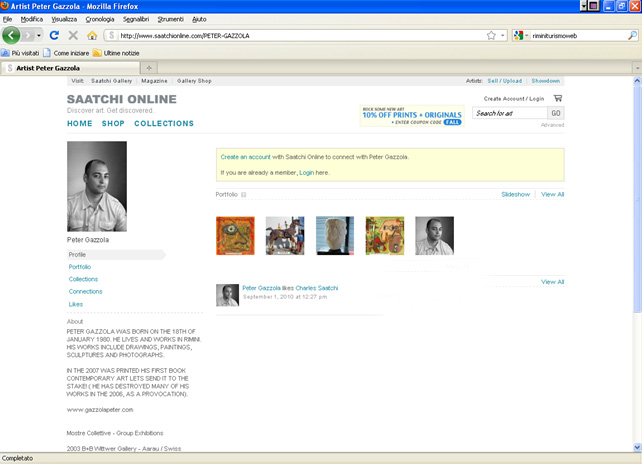642x464 pixels.
Task: Click the Come iniziare bookmark
Action: point(66,53)
